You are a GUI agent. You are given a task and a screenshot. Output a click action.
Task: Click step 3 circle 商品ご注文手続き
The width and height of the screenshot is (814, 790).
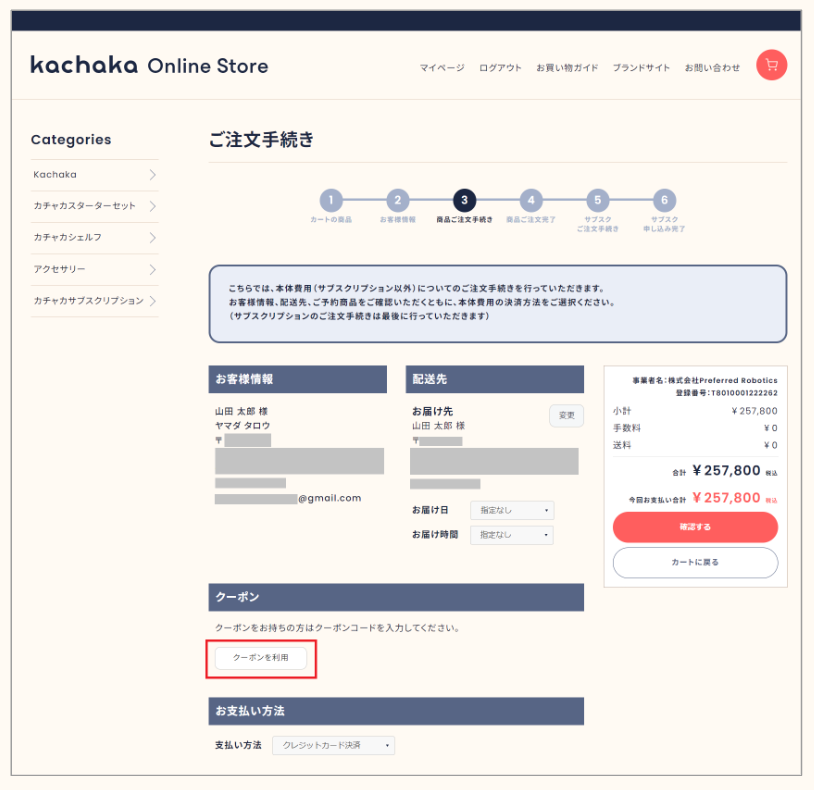pos(464,200)
